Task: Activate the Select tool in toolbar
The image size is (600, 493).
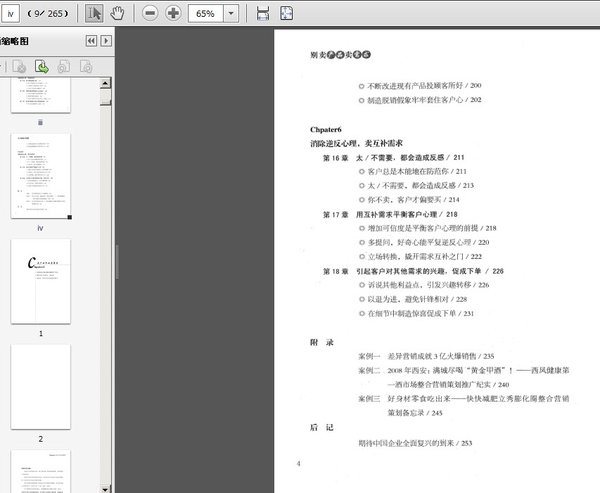Action: [94, 13]
